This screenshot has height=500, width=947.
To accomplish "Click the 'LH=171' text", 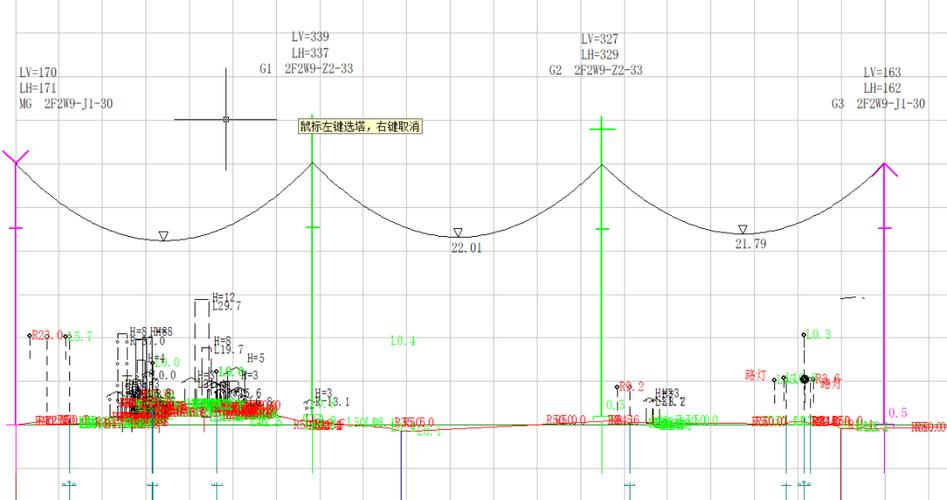I will point(38,88).
